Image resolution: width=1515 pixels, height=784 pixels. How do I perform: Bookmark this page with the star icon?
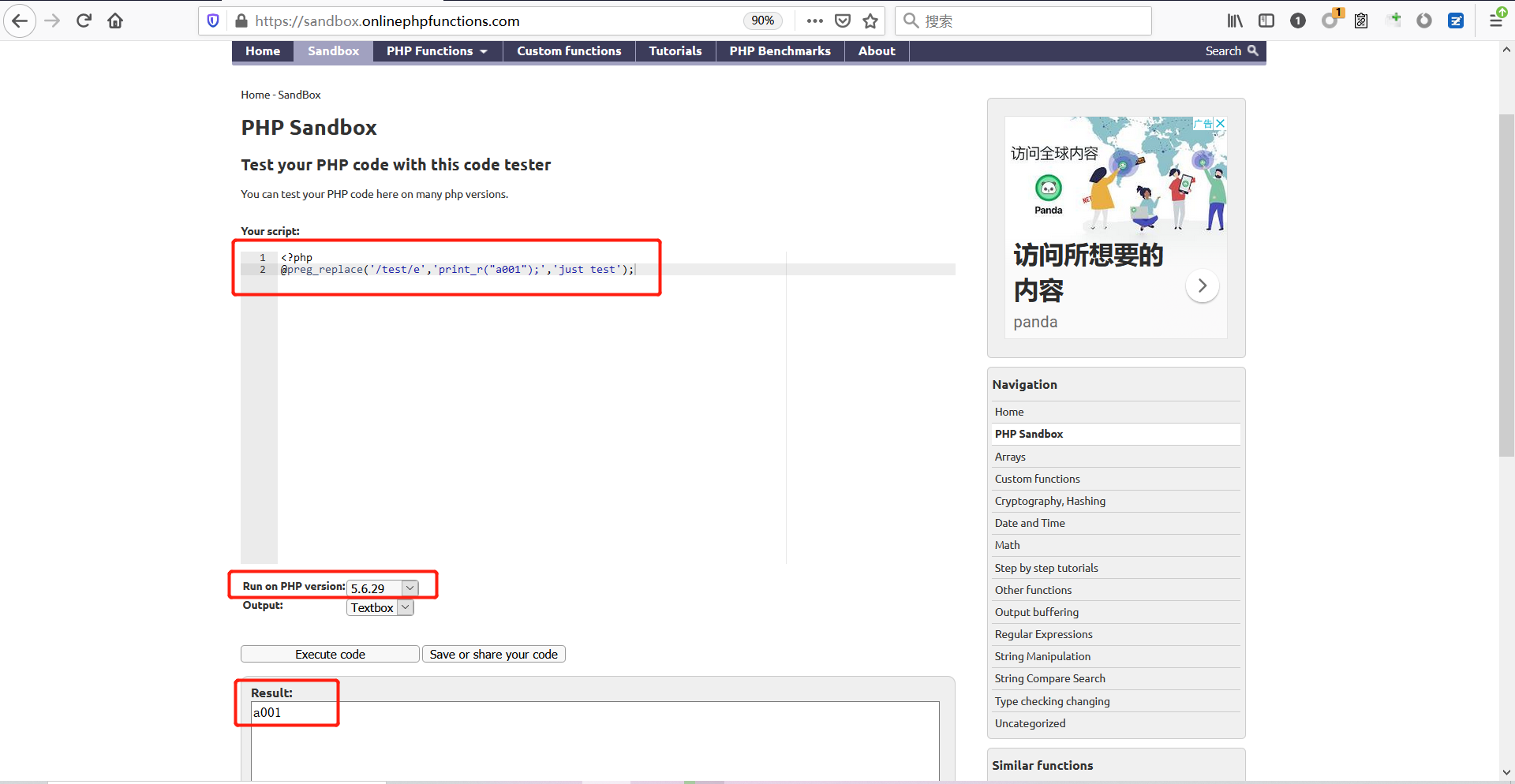tap(870, 21)
